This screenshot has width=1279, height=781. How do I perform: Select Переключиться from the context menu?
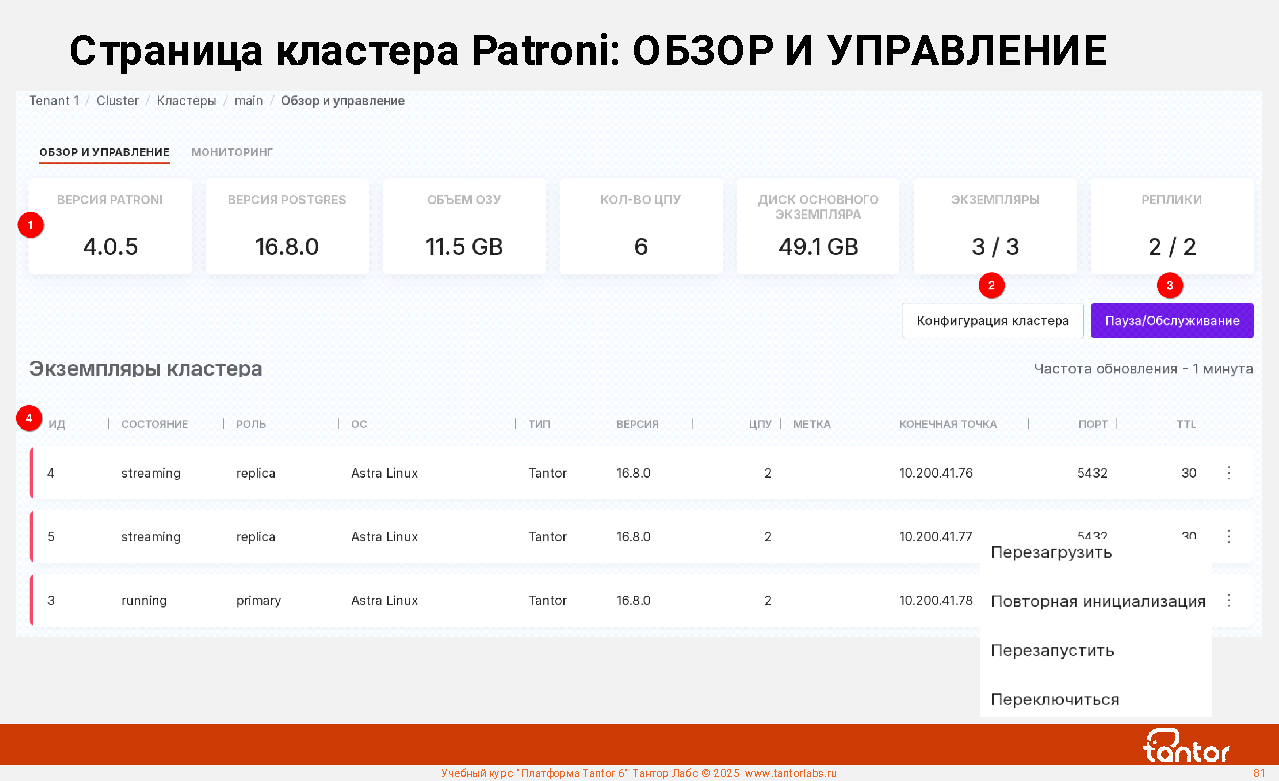tap(1055, 700)
